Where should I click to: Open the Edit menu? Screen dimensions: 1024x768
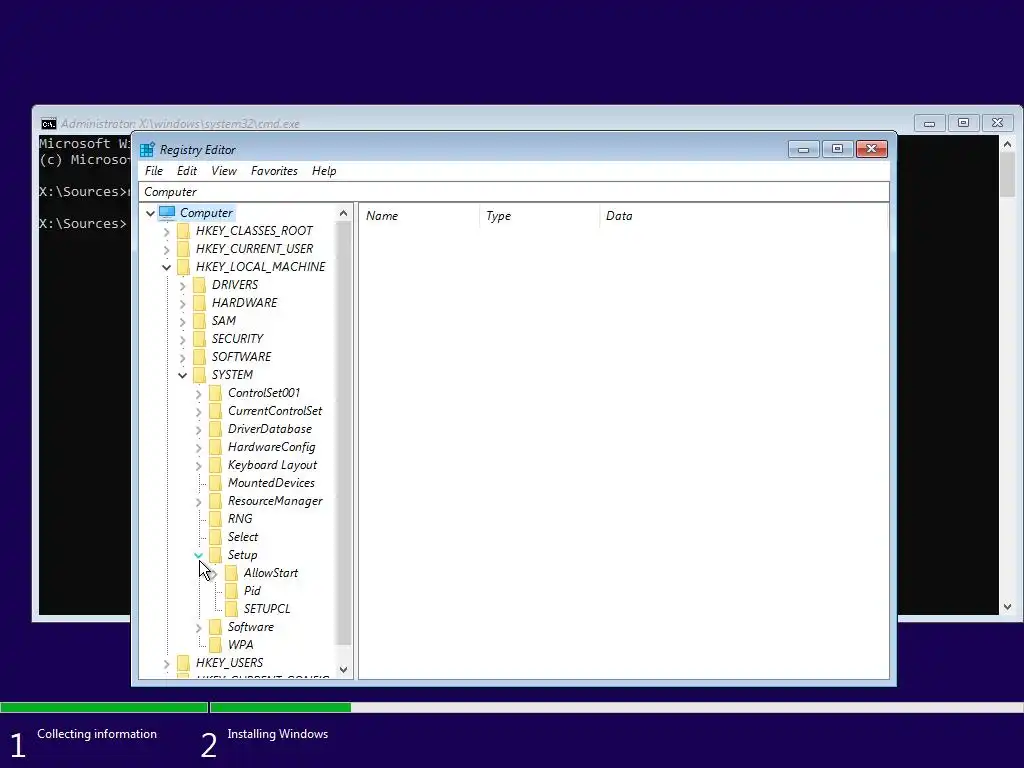[187, 171]
